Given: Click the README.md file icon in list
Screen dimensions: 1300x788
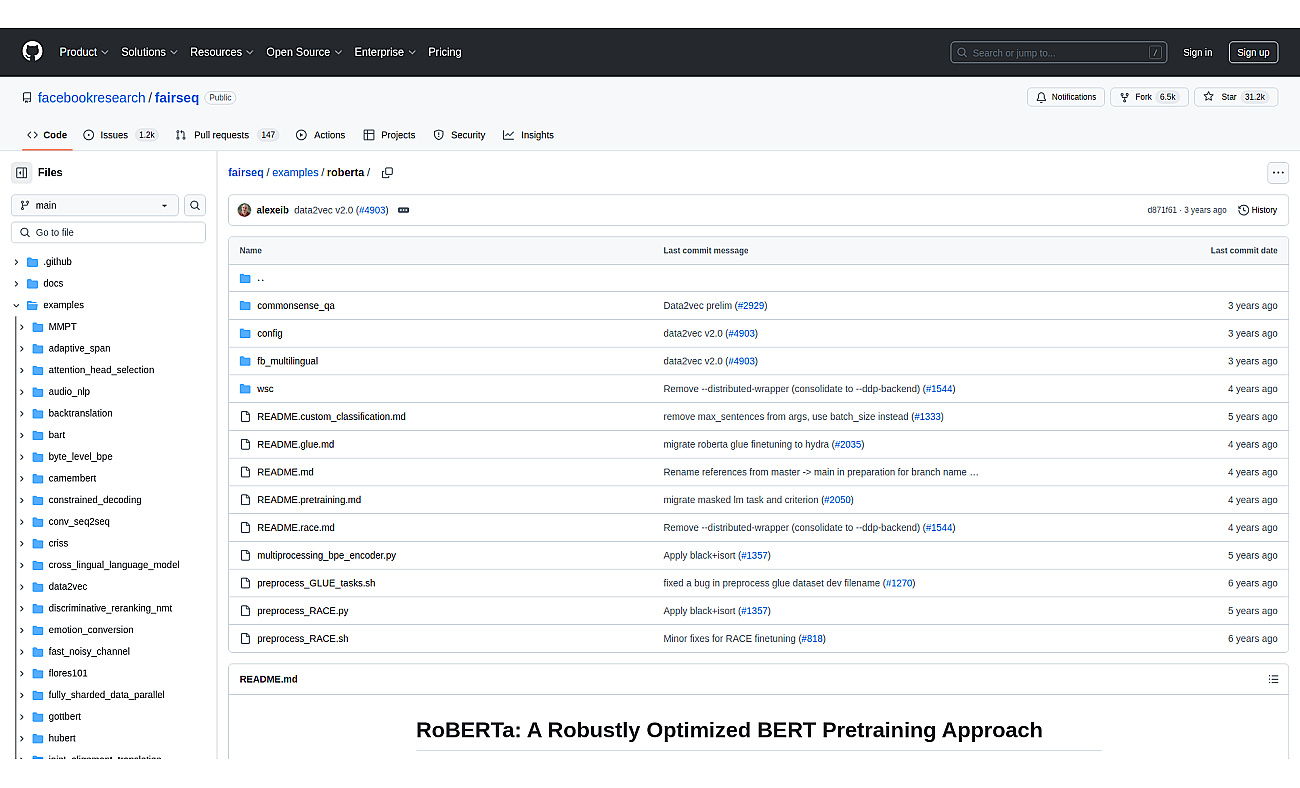Looking at the screenshot, I should click(x=245, y=472).
